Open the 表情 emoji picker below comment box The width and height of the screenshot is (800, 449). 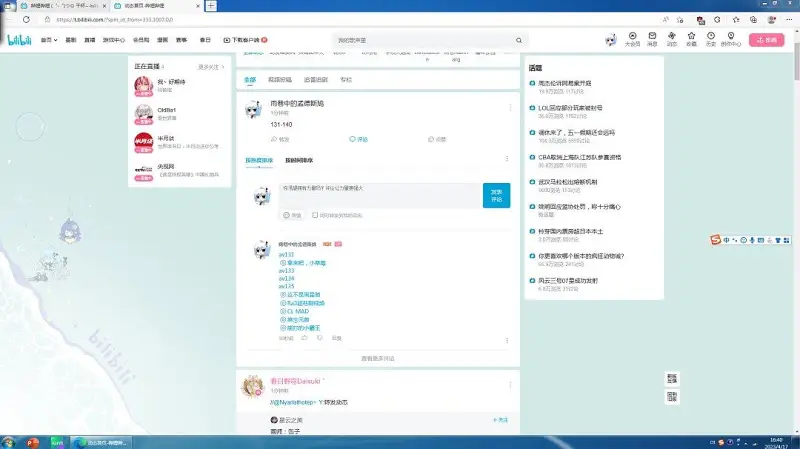pyautogui.click(x=292, y=215)
